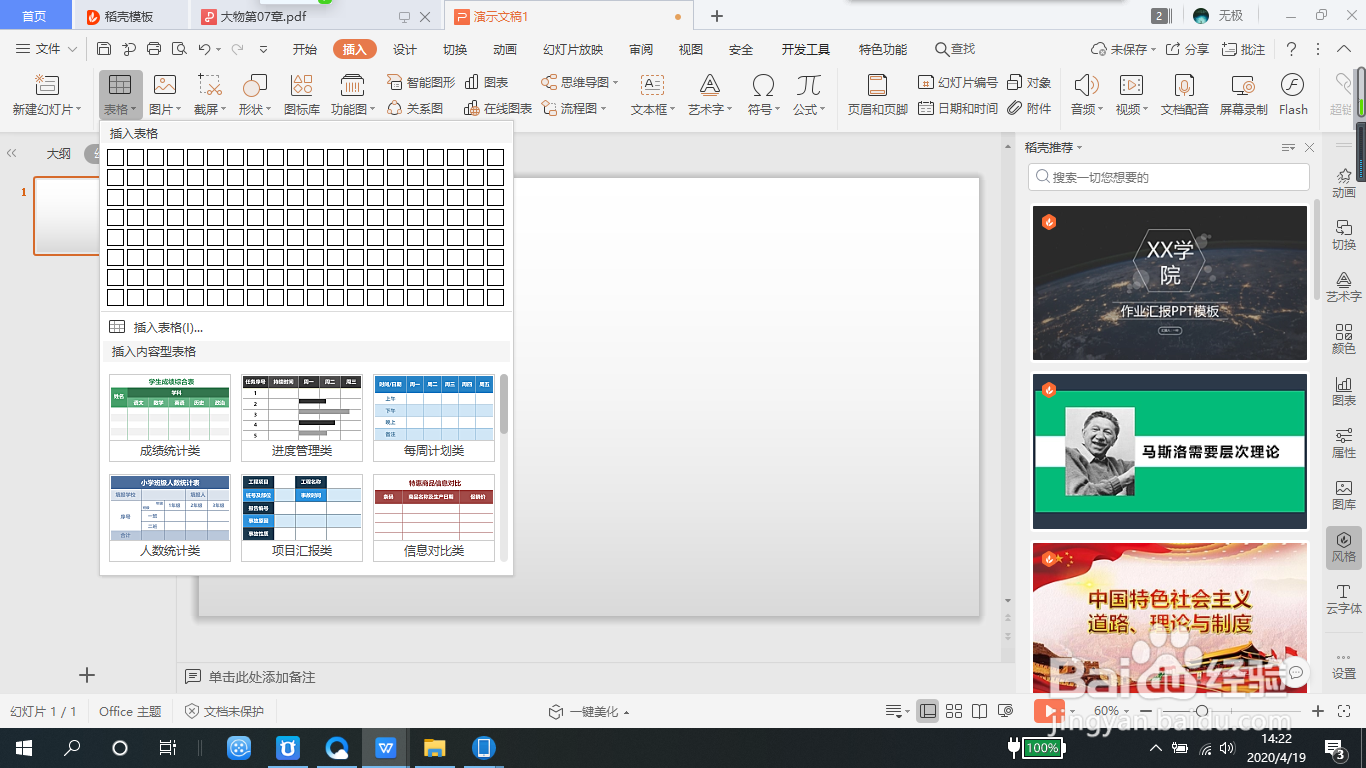Click 文档配音 document dubbing

pyautogui.click(x=1185, y=95)
